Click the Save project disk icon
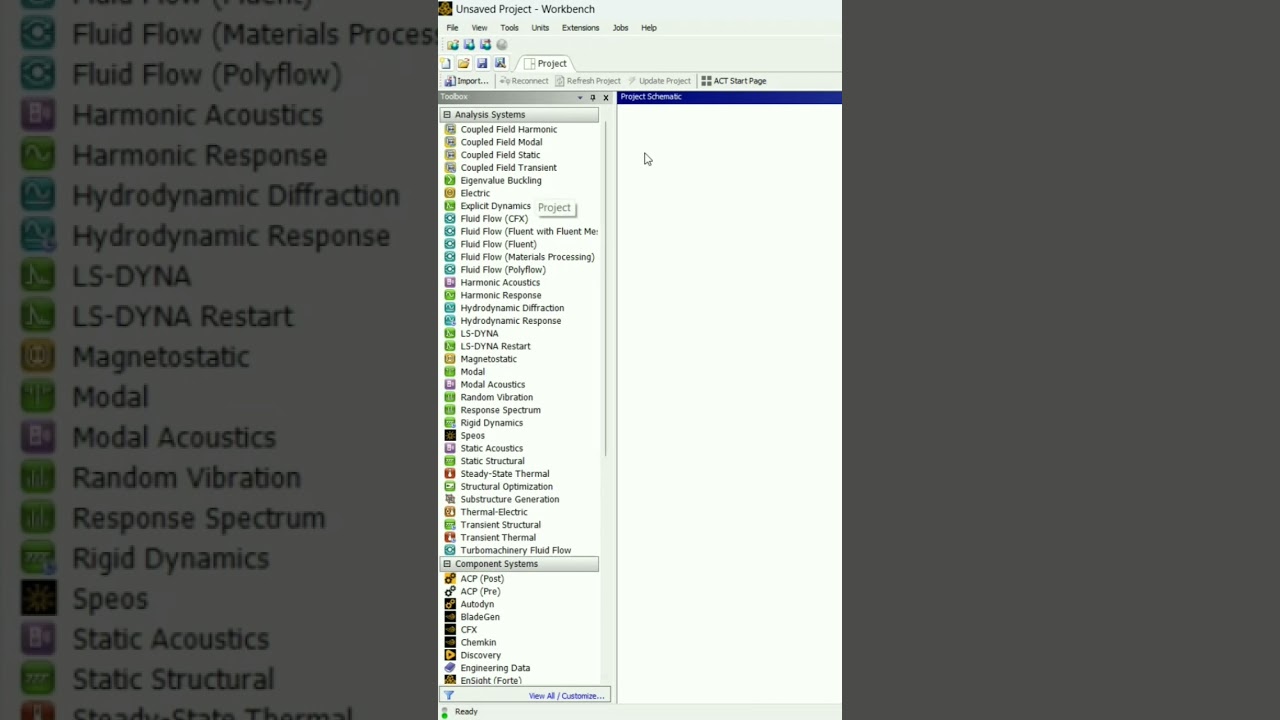This screenshot has height=720, width=1280. tap(481, 63)
